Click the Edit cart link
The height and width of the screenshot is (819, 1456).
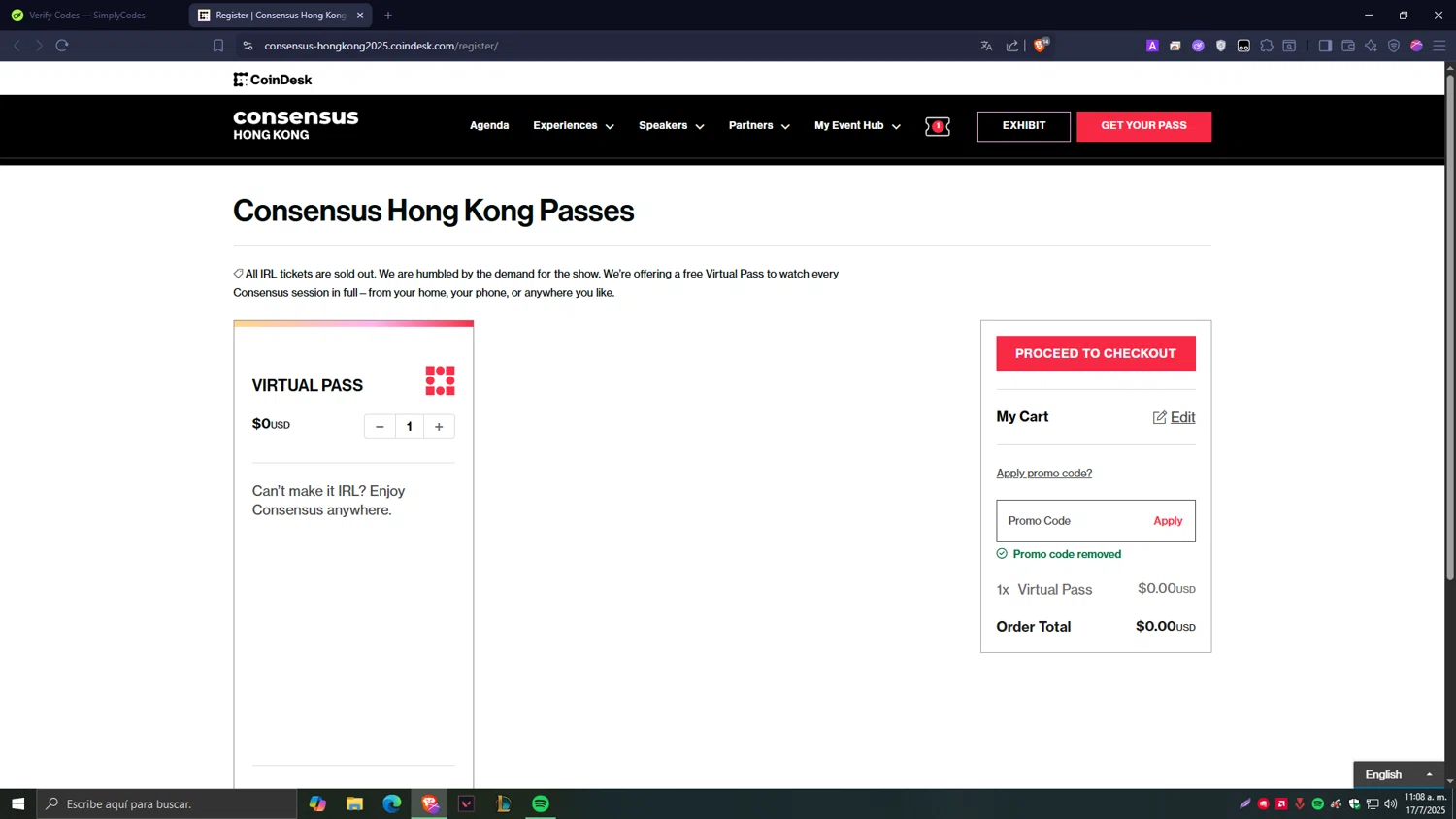click(1182, 417)
